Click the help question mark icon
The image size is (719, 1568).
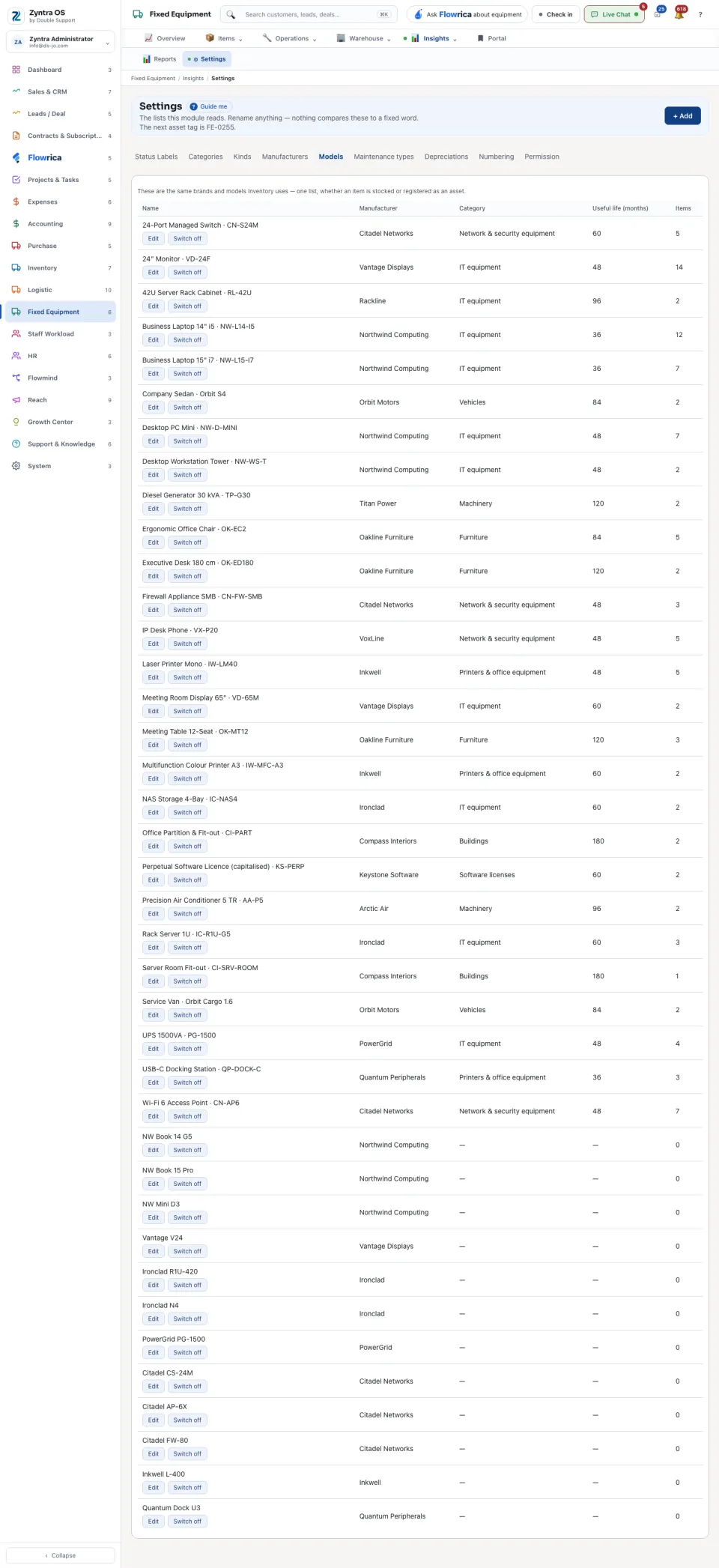pyautogui.click(x=700, y=14)
